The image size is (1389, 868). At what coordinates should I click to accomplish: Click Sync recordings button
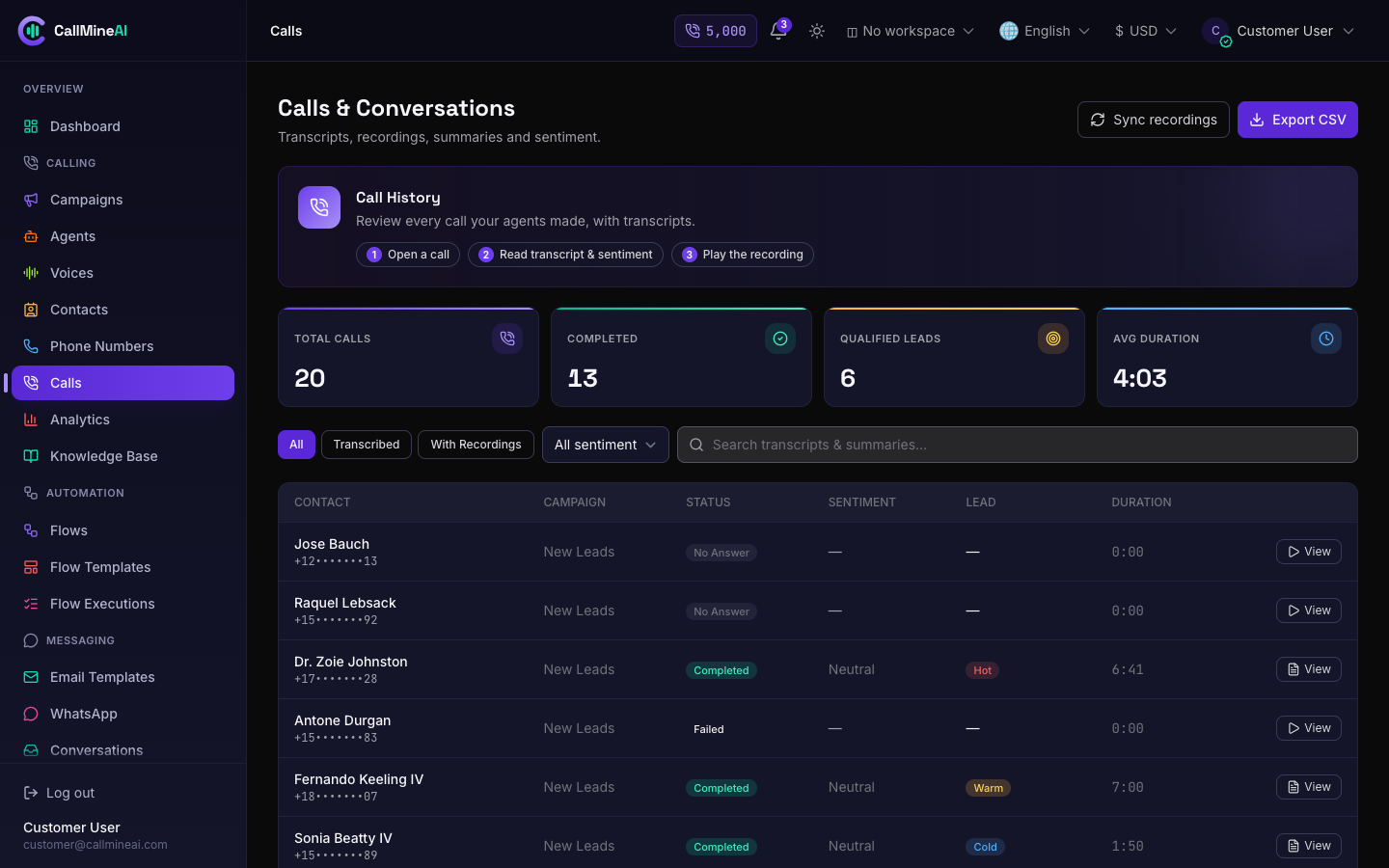(1154, 120)
